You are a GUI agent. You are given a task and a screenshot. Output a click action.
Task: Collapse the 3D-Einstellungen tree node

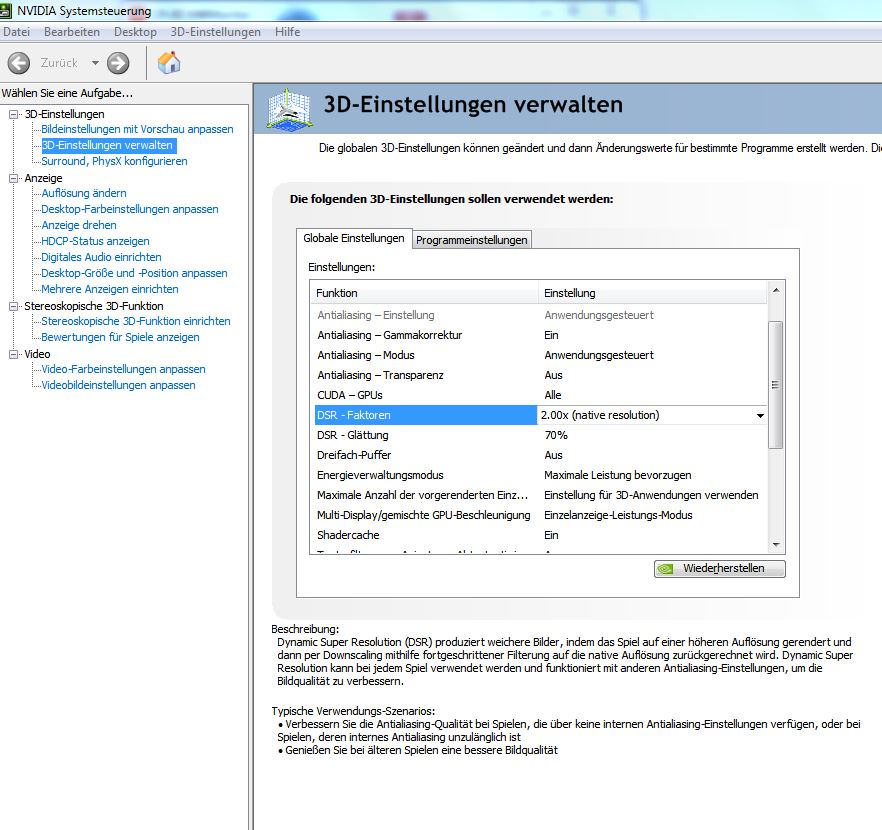click(14, 114)
